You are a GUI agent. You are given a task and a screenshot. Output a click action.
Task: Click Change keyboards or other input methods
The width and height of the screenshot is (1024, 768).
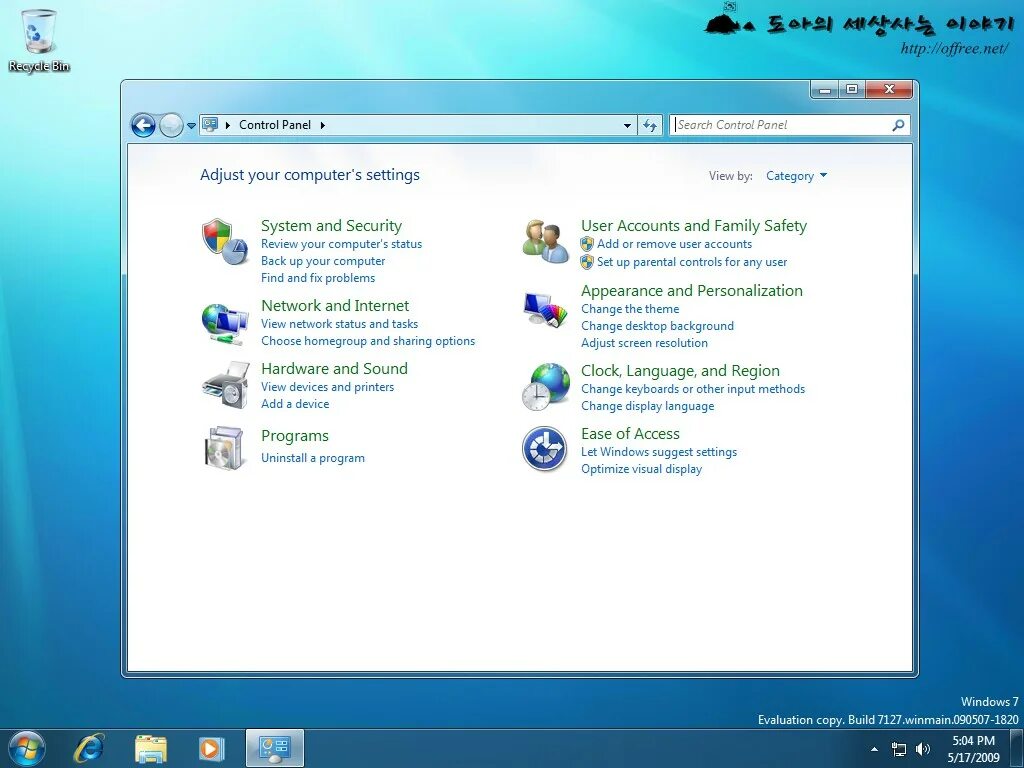[x=693, y=389]
